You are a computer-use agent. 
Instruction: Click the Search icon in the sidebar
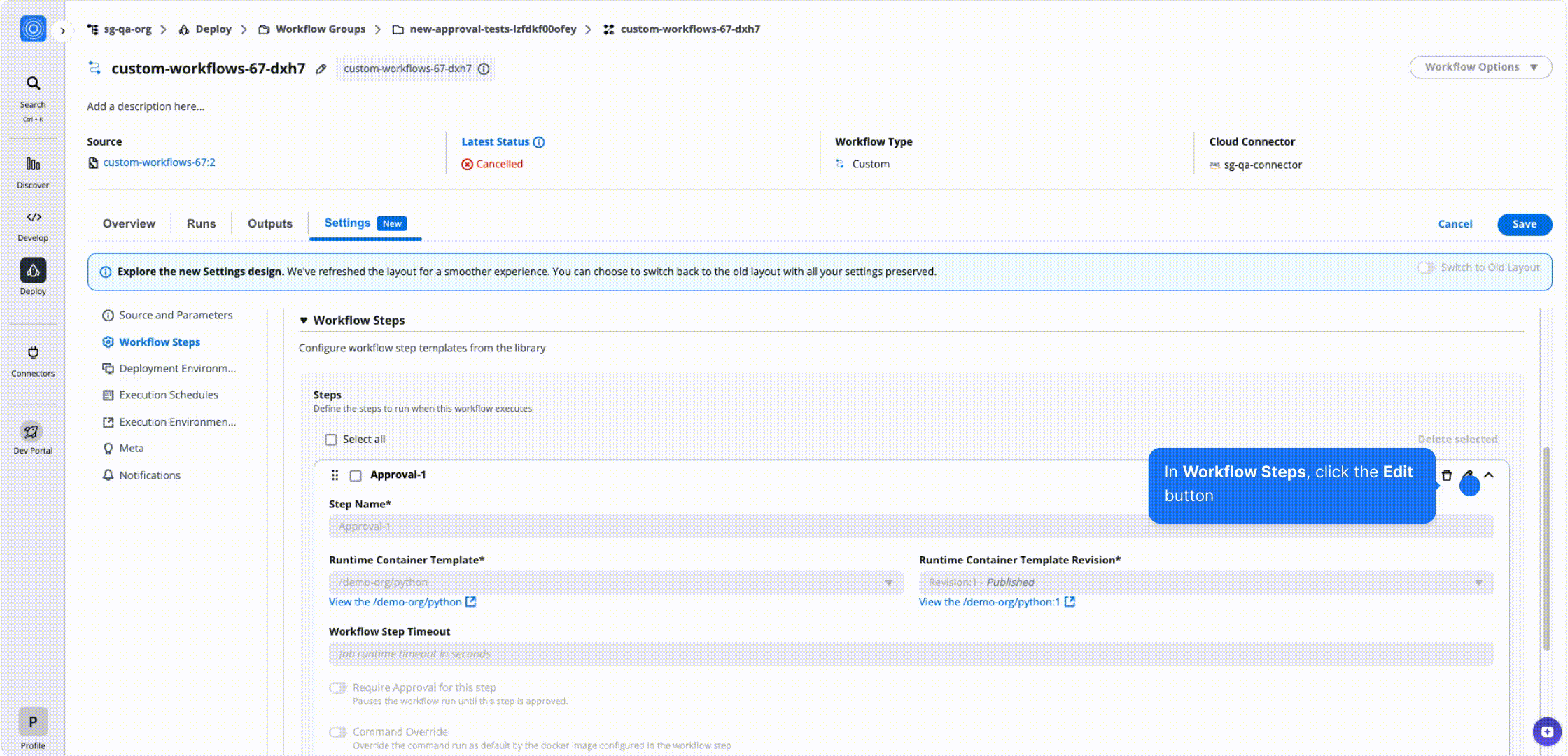coord(32,83)
